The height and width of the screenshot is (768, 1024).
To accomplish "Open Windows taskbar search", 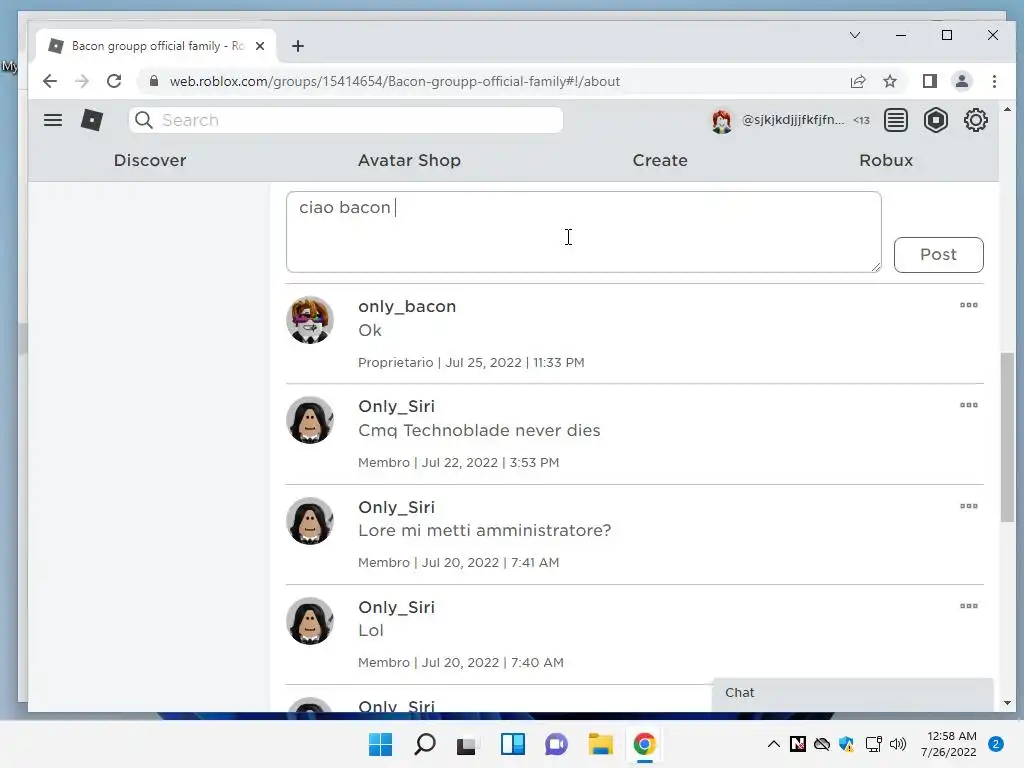I will 424,744.
